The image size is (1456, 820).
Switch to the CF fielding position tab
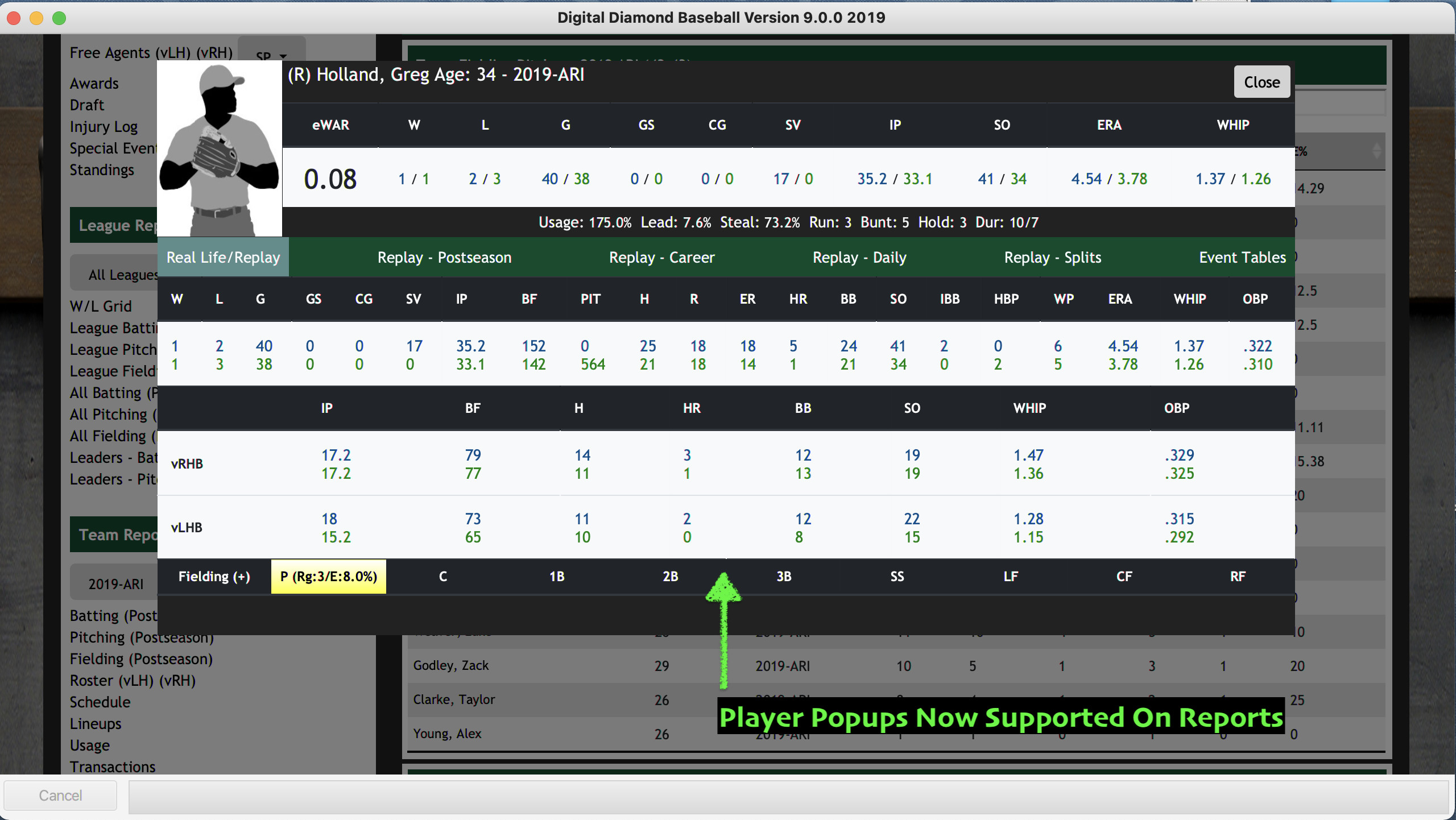point(1124,576)
